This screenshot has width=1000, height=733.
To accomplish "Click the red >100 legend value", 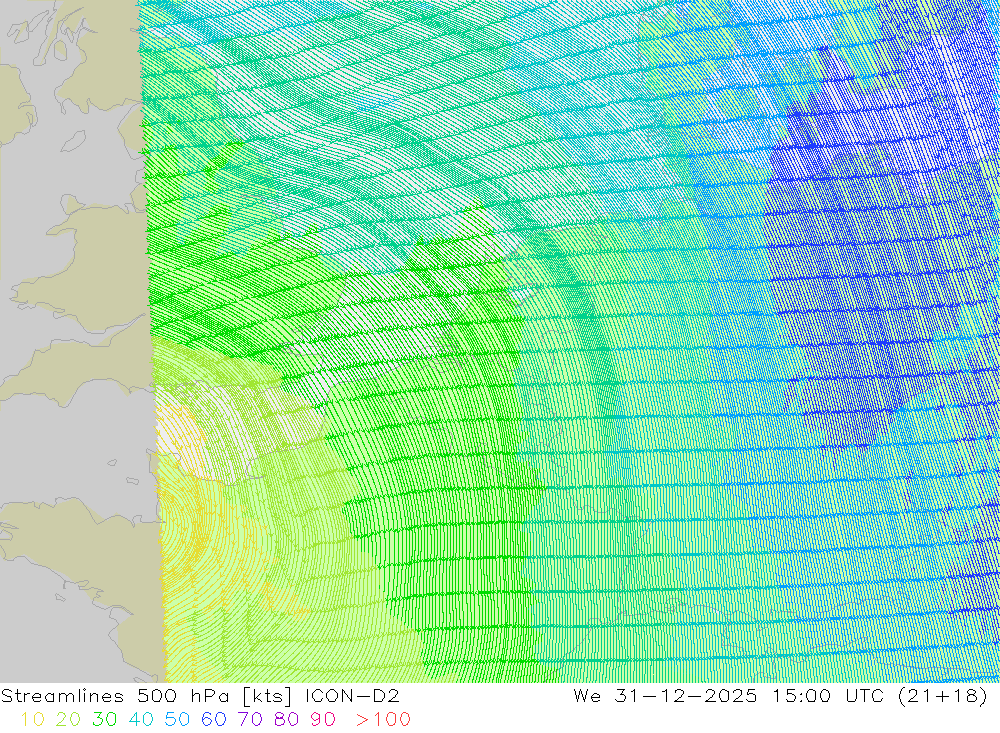I will click(x=383, y=720).
